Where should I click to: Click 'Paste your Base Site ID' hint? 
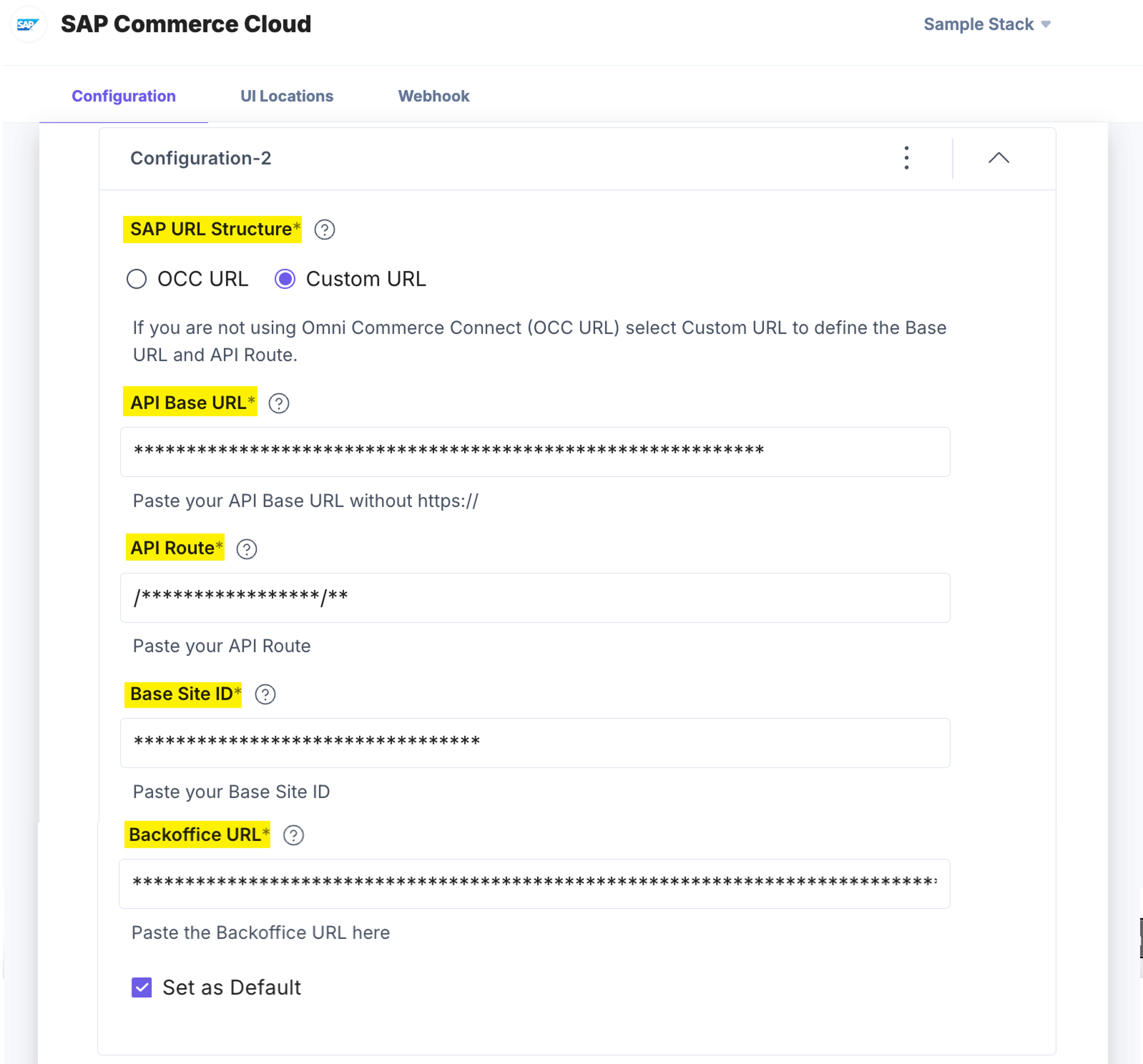(x=231, y=792)
